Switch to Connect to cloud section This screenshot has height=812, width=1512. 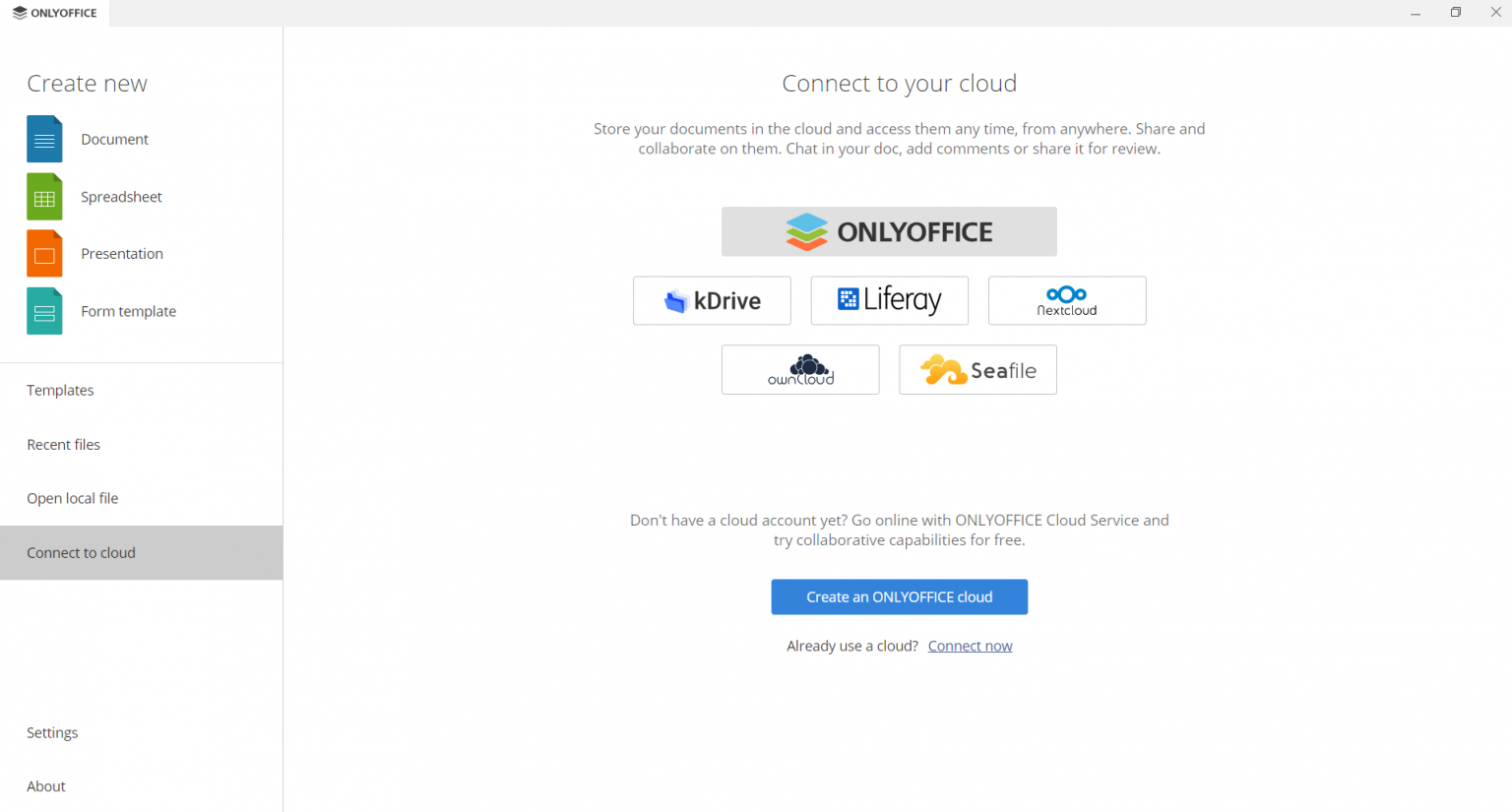[x=81, y=552]
